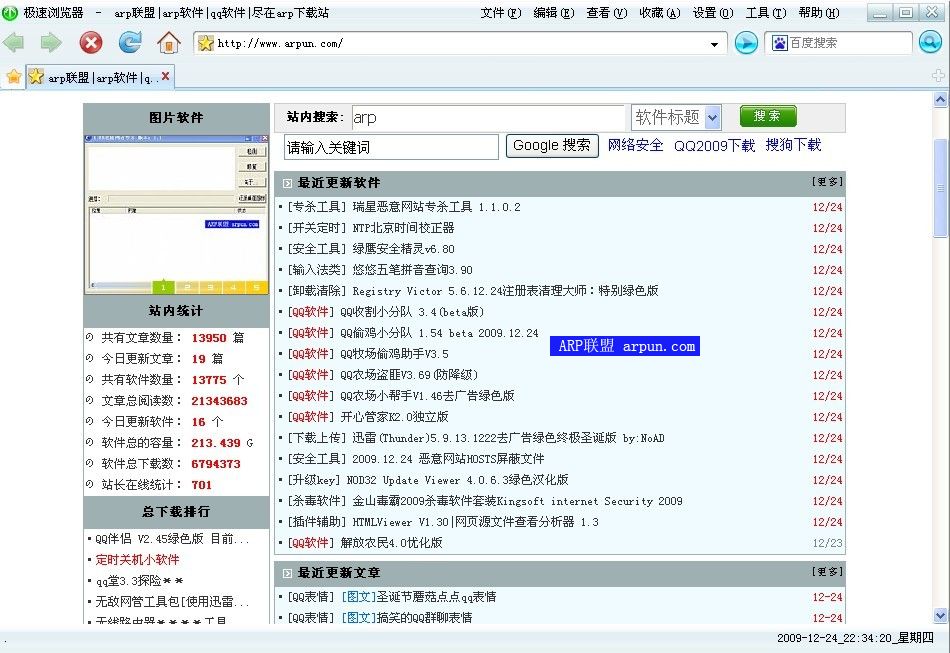Open the 网络安全 link
The image size is (950, 653).
[635, 145]
